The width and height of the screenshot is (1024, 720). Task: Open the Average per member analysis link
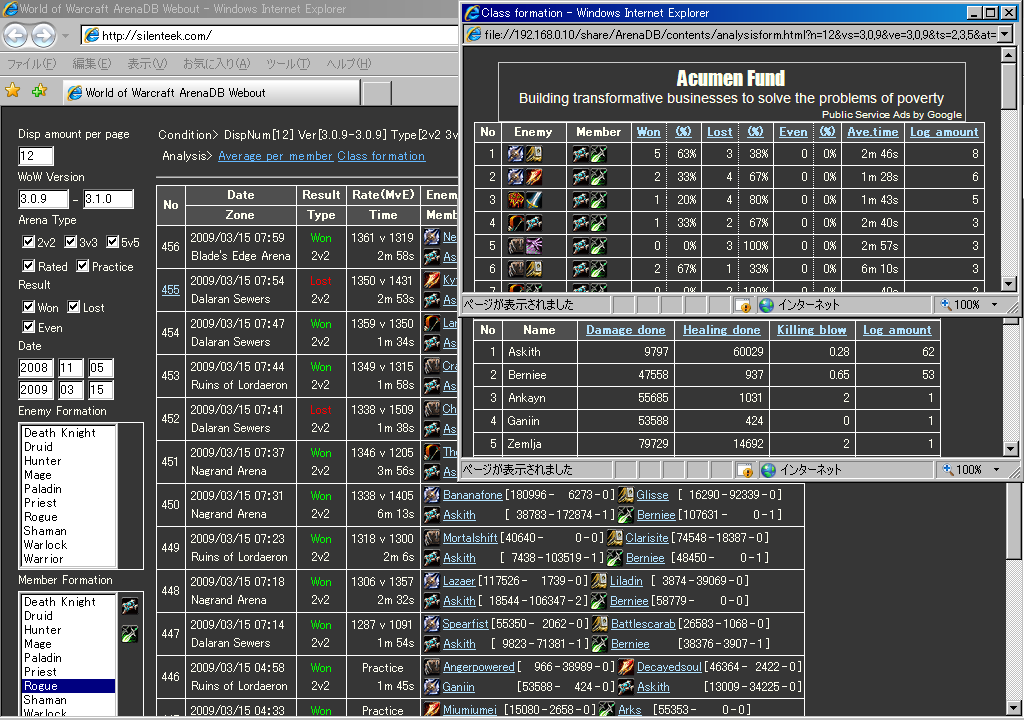click(276, 155)
